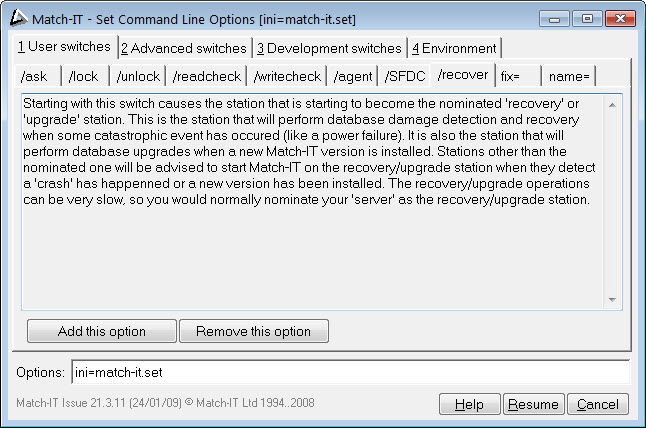
Task: Open the name= switch tab
Action: pyautogui.click(x=569, y=76)
